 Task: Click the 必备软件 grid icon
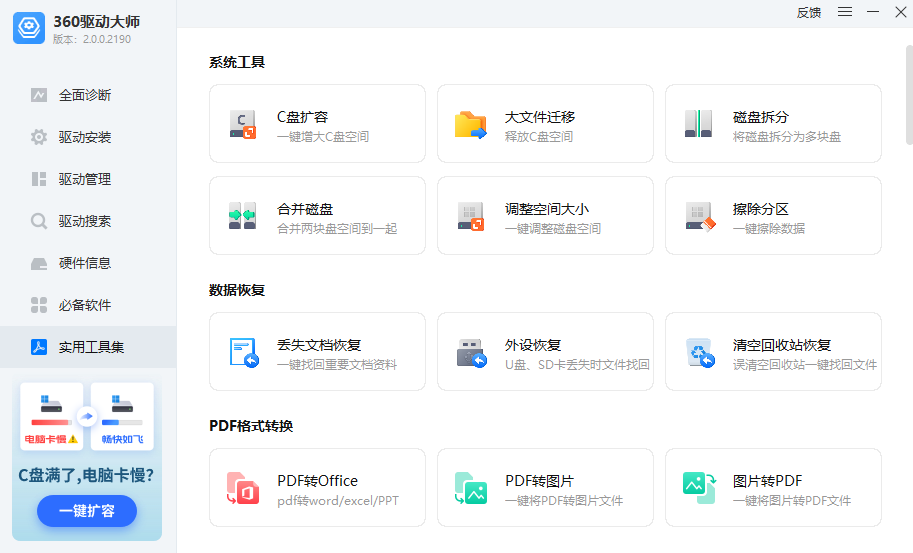[x=39, y=305]
